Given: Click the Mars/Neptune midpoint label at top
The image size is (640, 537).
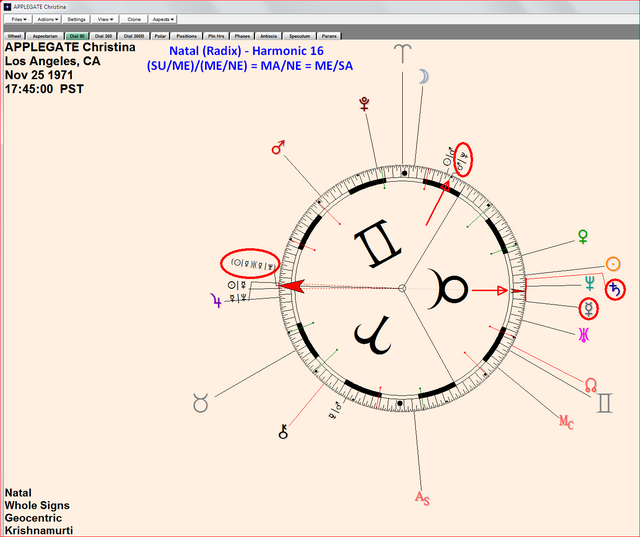Looking at the screenshot, I should click(x=463, y=160).
